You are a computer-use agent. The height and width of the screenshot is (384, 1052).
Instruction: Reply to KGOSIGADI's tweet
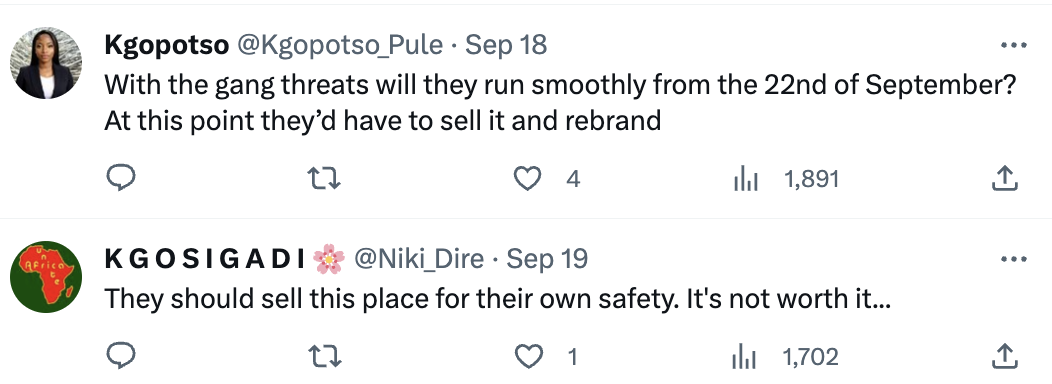pyautogui.click(x=121, y=356)
